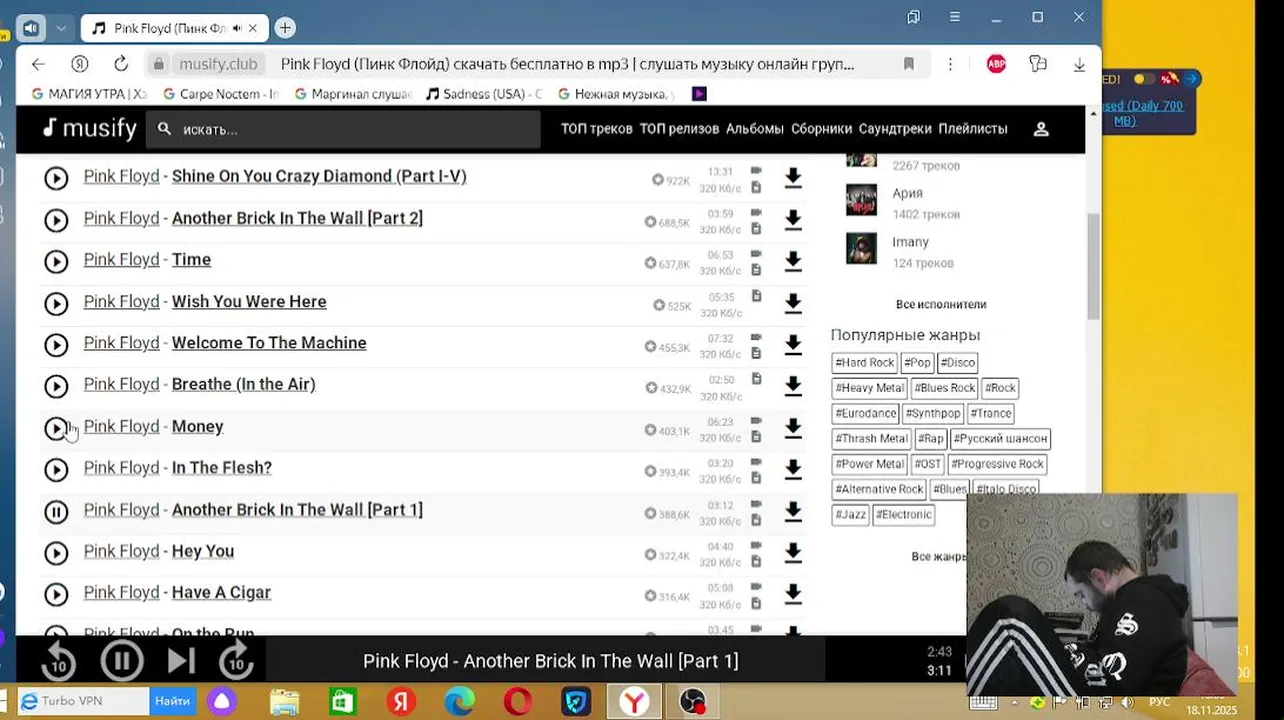Image resolution: width=1284 pixels, height=720 pixels.
Task: Play the Hey You track
Action: point(56,553)
